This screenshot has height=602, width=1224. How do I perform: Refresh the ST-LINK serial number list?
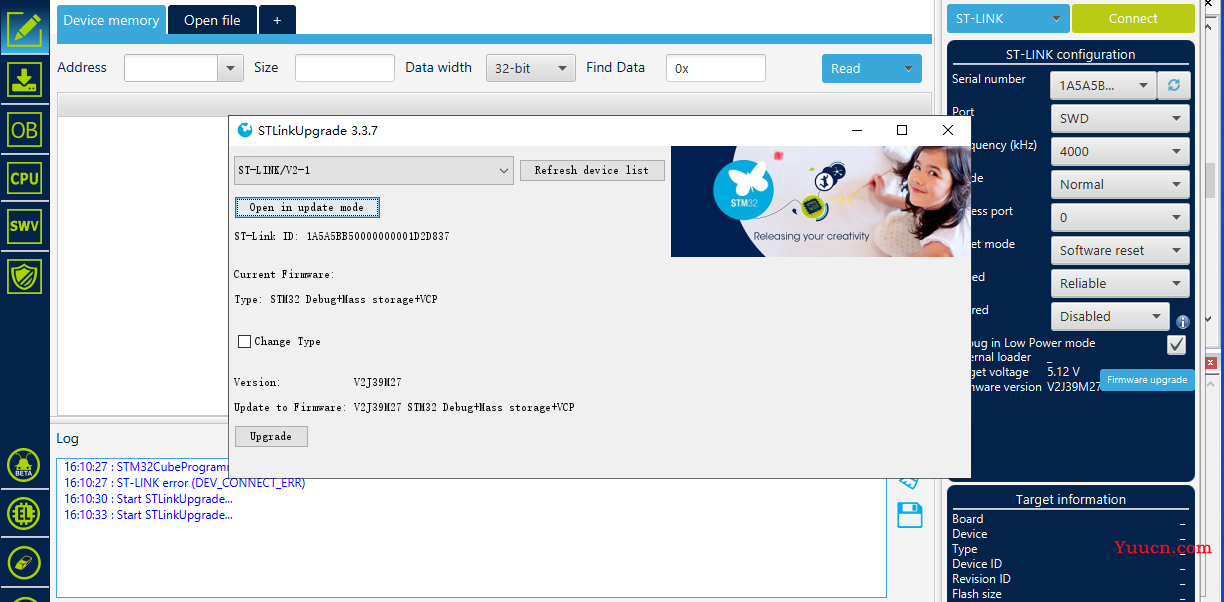tap(1174, 85)
